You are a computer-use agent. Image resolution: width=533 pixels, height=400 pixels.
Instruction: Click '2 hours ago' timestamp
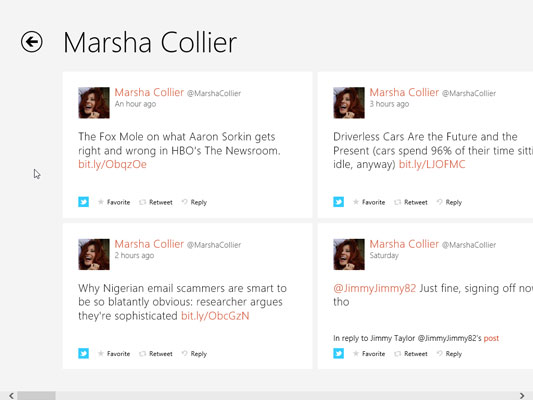[x=134, y=256]
